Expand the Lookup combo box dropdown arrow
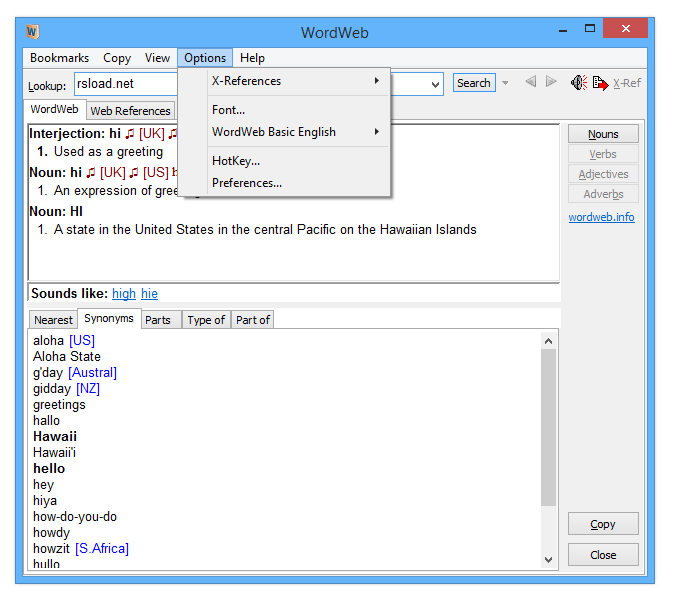 435,84
